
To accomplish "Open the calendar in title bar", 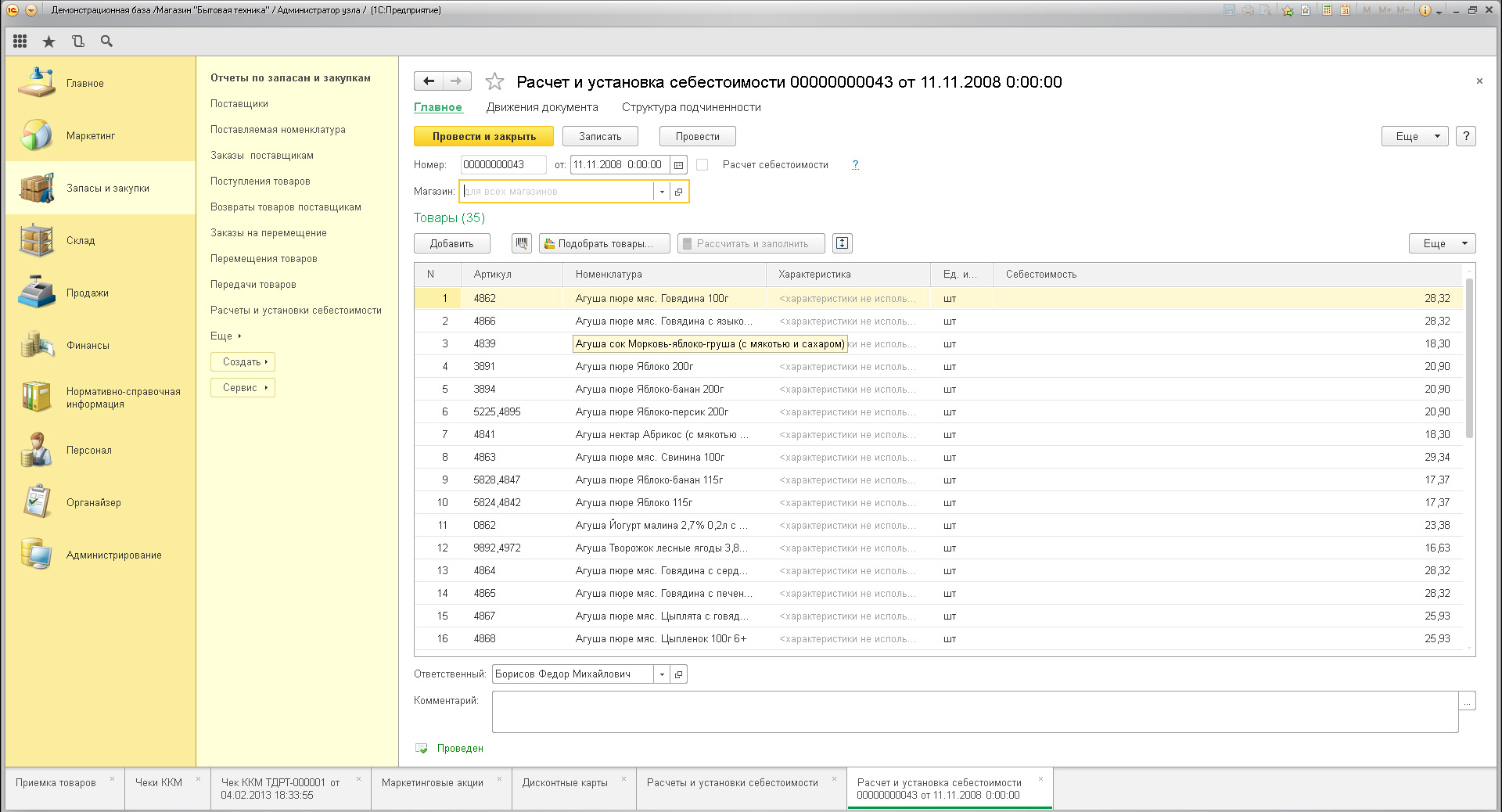I will [x=1345, y=10].
